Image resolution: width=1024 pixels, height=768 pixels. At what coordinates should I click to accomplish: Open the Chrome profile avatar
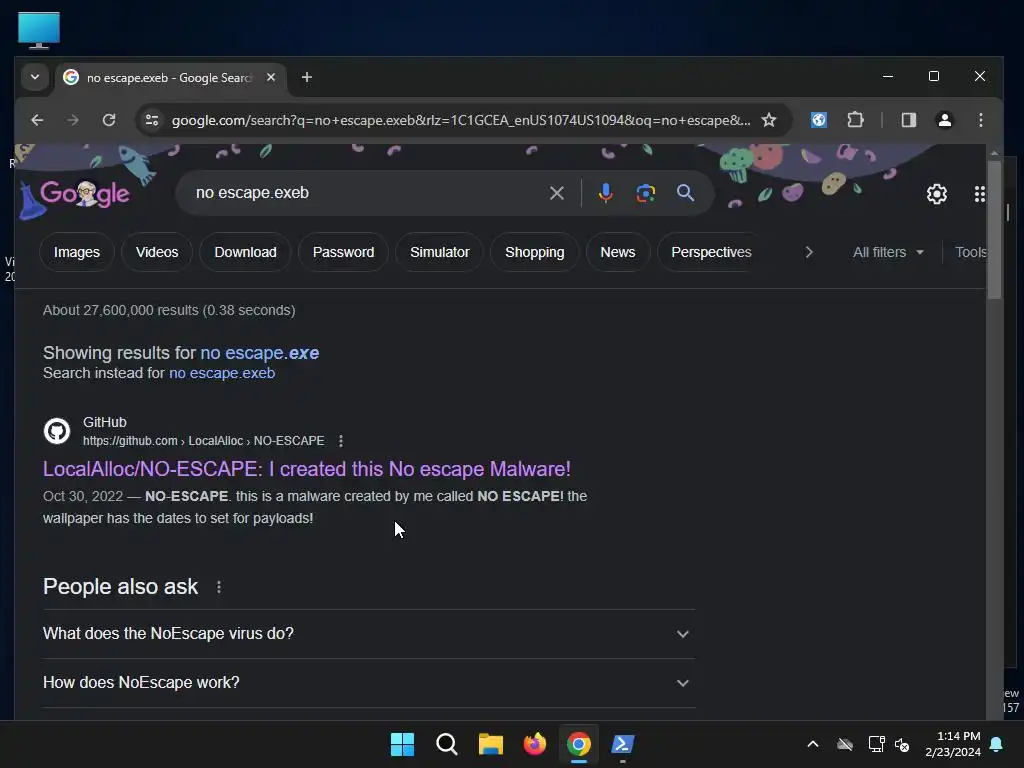pyautogui.click(x=944, y=120)
